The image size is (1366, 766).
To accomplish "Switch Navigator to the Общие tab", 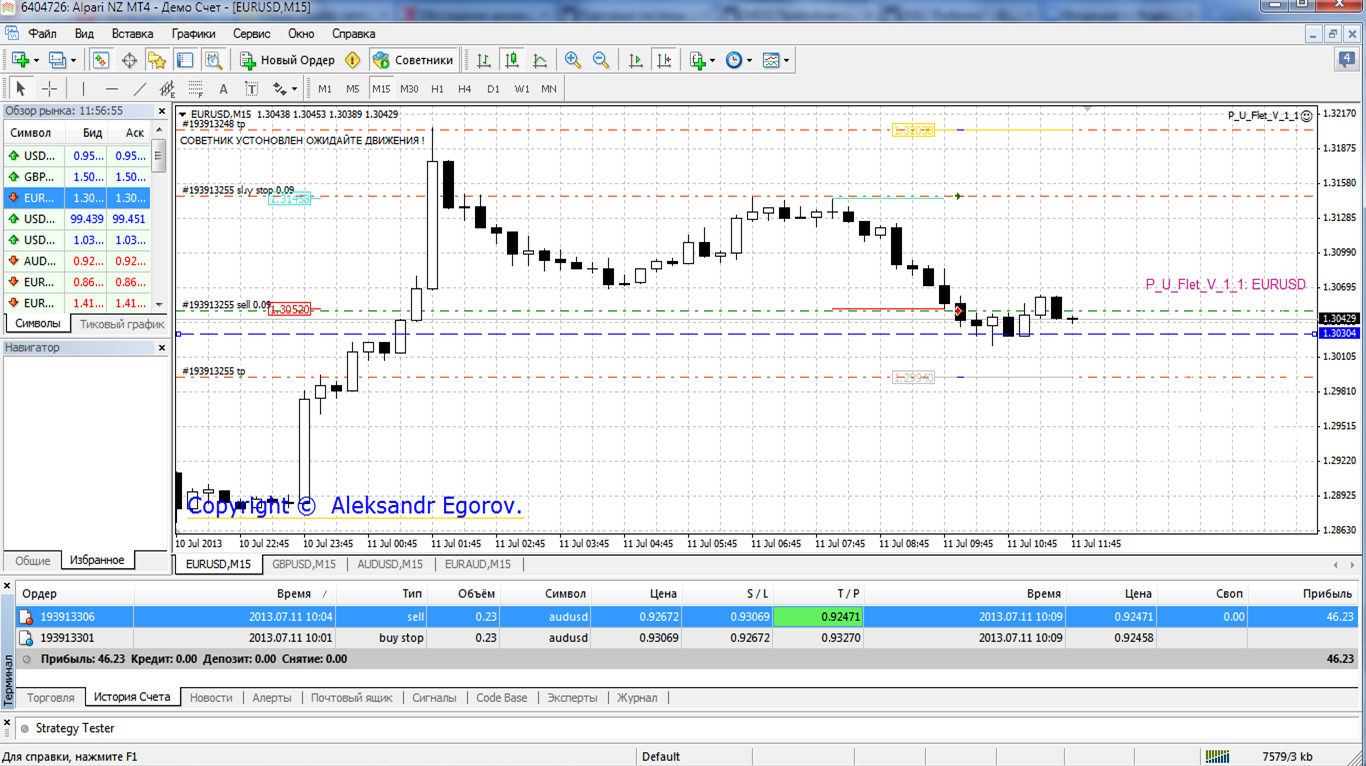I will 32,561.
